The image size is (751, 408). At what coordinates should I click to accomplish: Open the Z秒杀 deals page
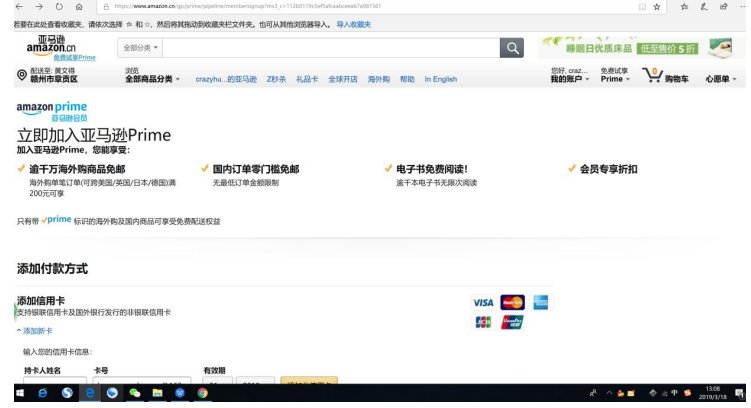tap(276, 79)
